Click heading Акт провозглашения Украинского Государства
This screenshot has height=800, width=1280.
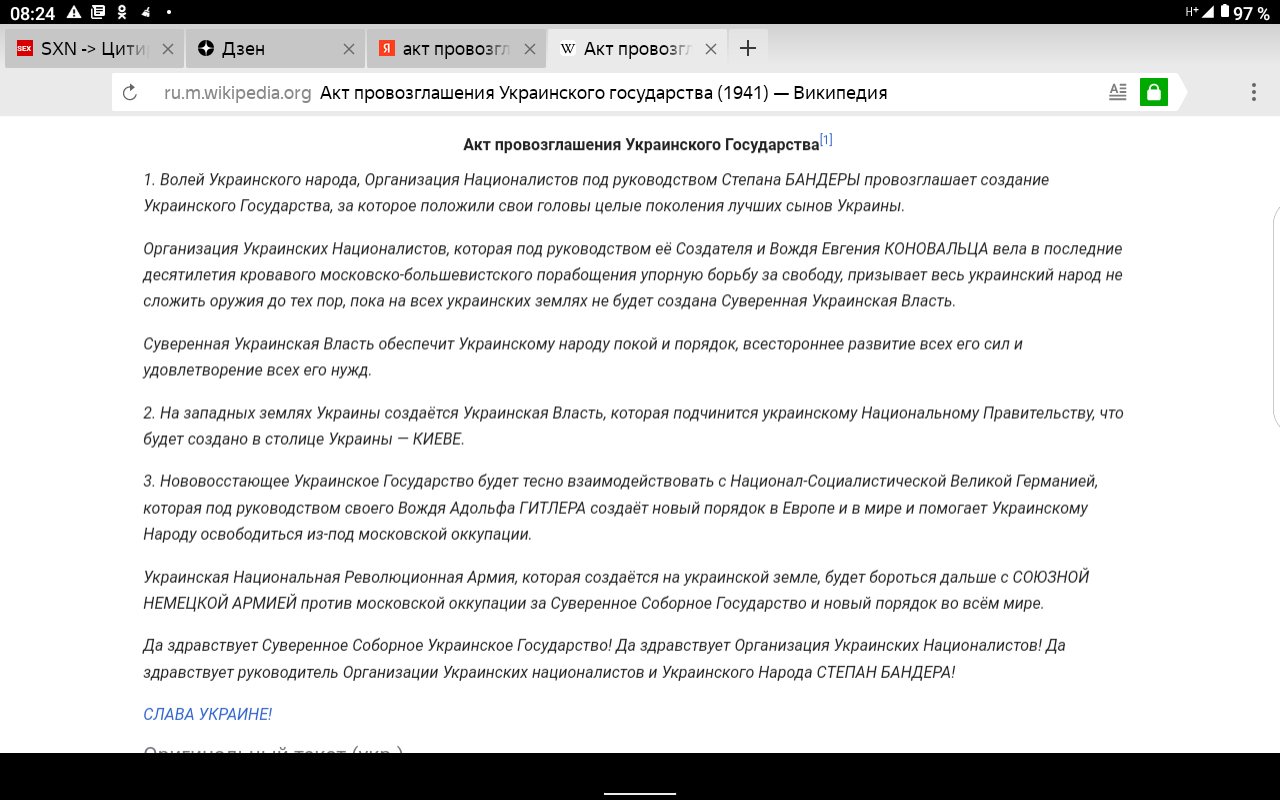641,145
